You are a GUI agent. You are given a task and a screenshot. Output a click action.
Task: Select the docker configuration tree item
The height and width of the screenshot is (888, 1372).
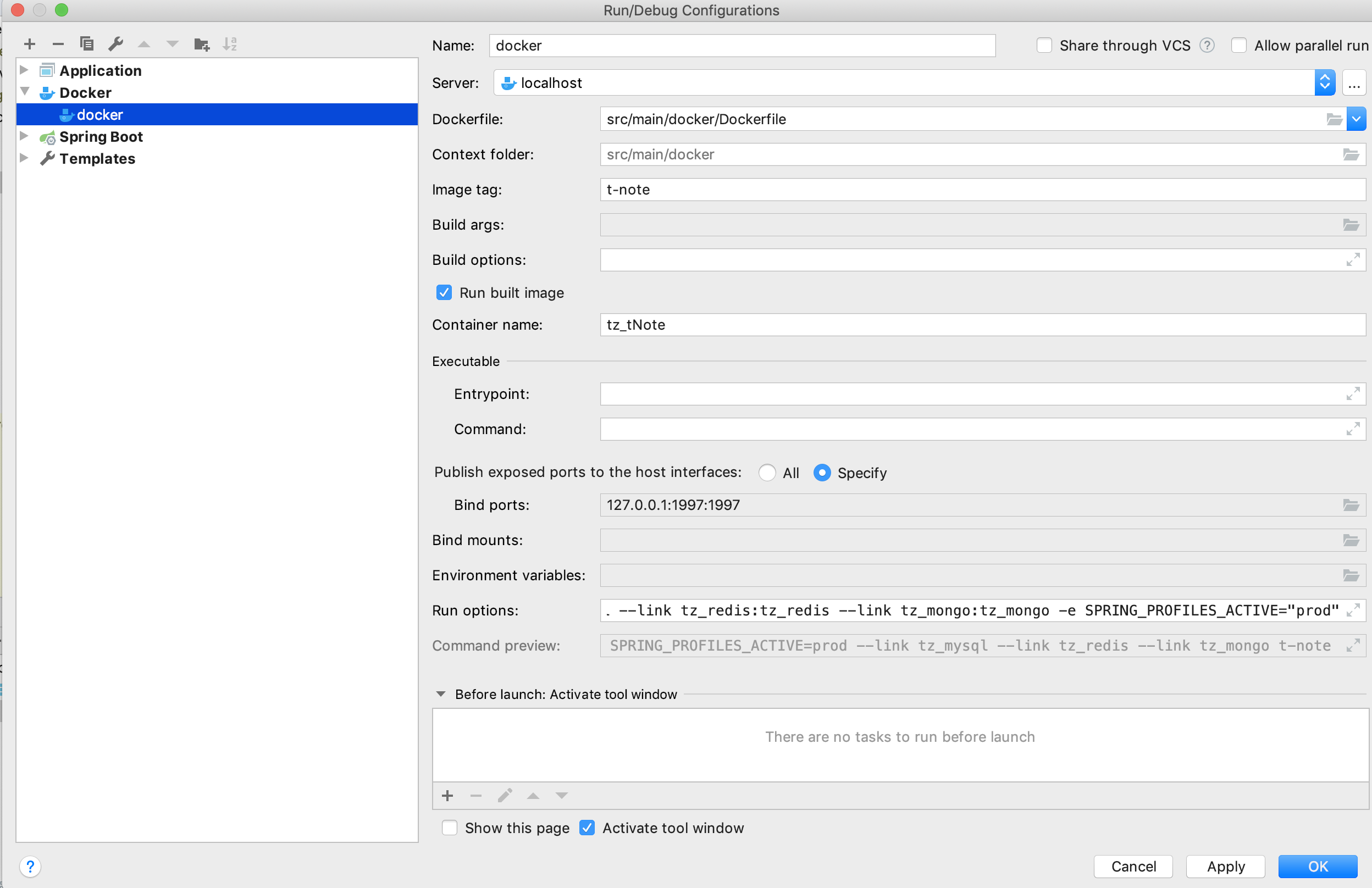(99, 115)
